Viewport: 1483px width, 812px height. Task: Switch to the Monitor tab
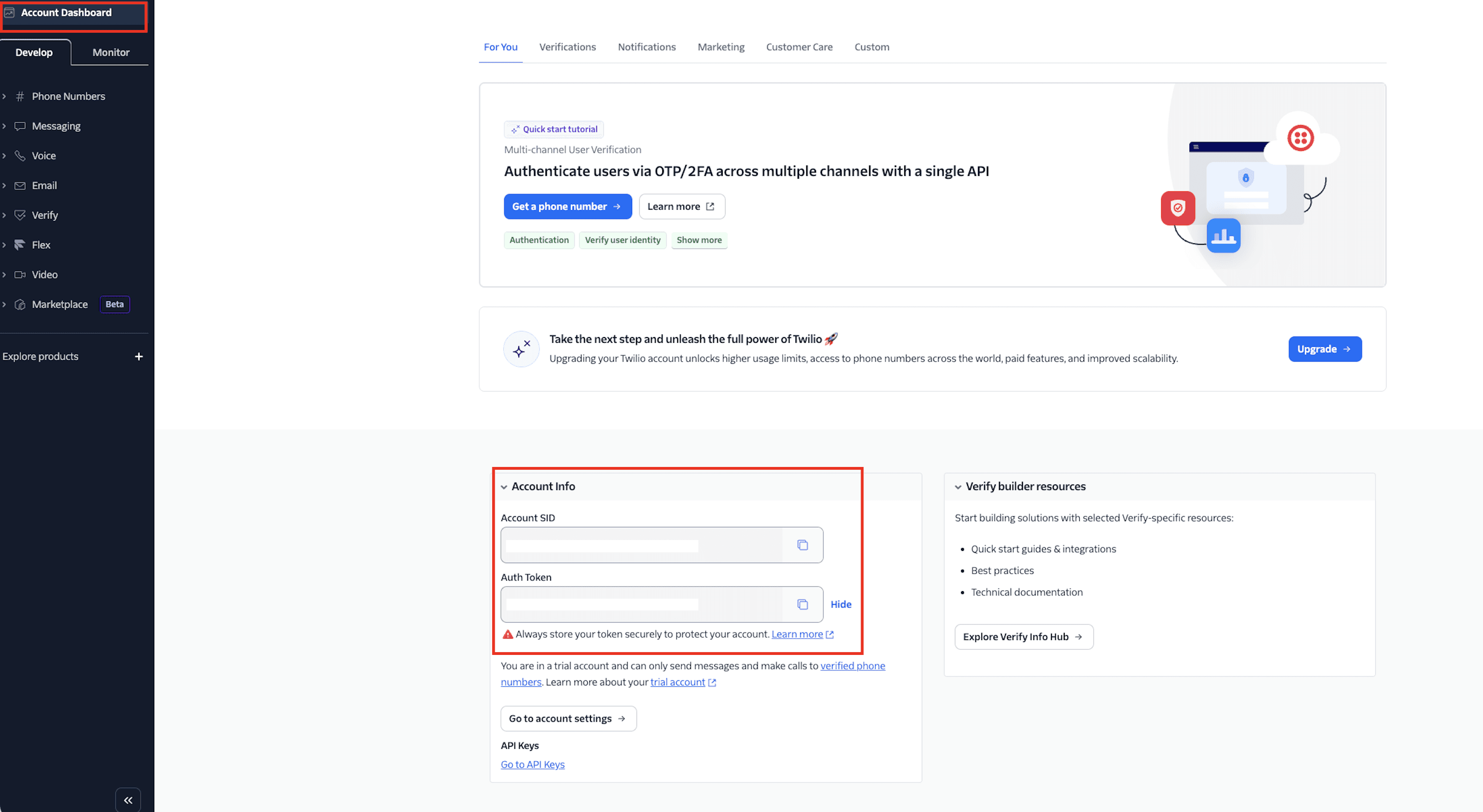110,52
